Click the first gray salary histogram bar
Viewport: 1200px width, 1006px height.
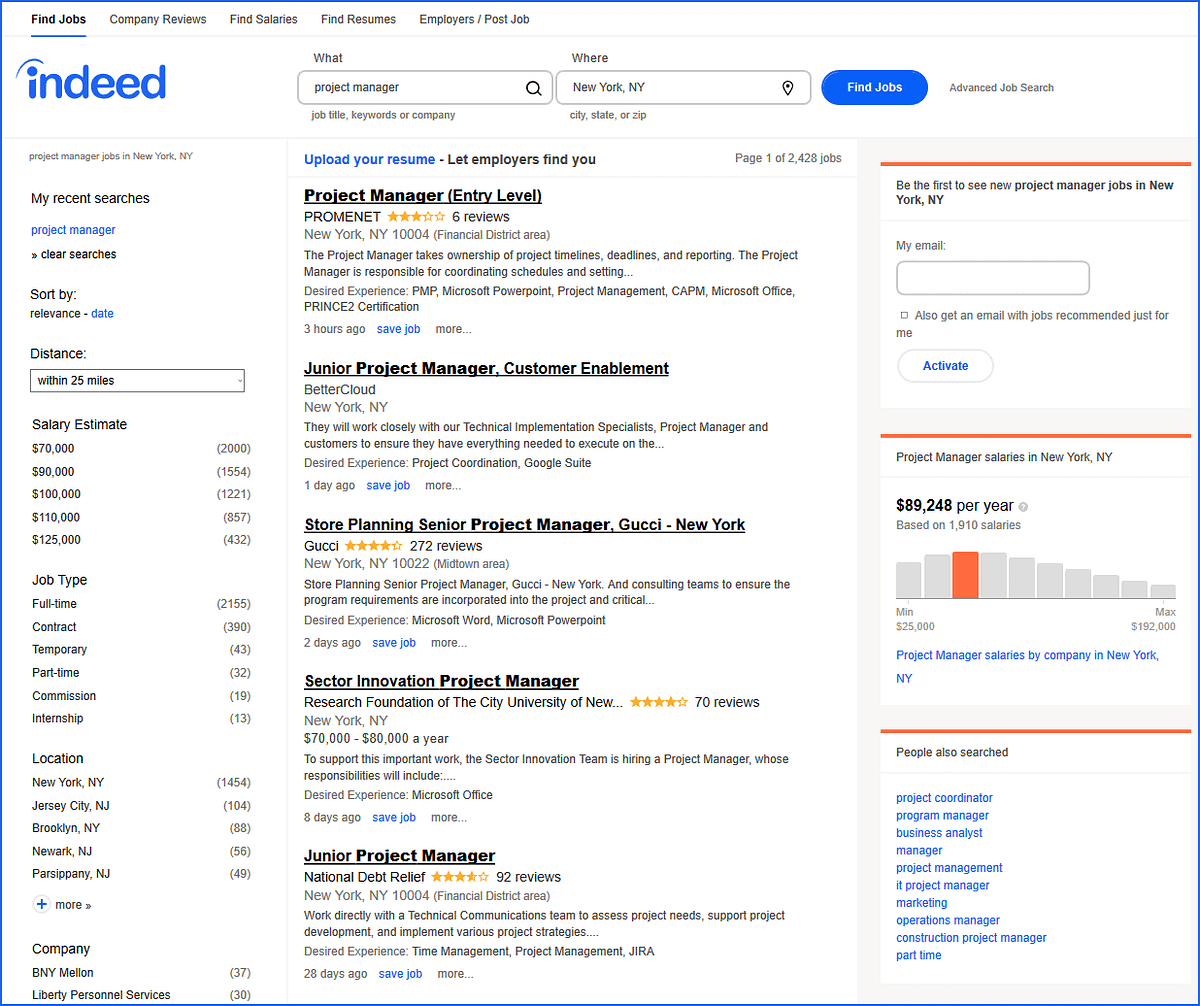(908, 580)
